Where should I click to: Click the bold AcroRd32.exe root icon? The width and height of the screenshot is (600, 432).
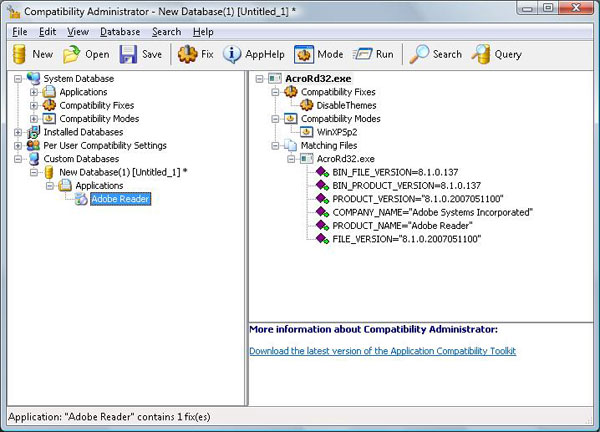(x=274, y=78)
